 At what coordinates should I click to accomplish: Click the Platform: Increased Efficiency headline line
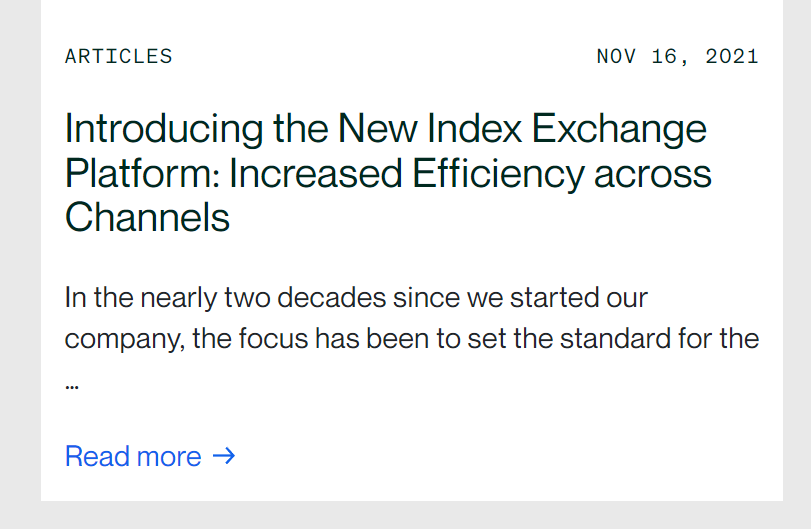388,174
